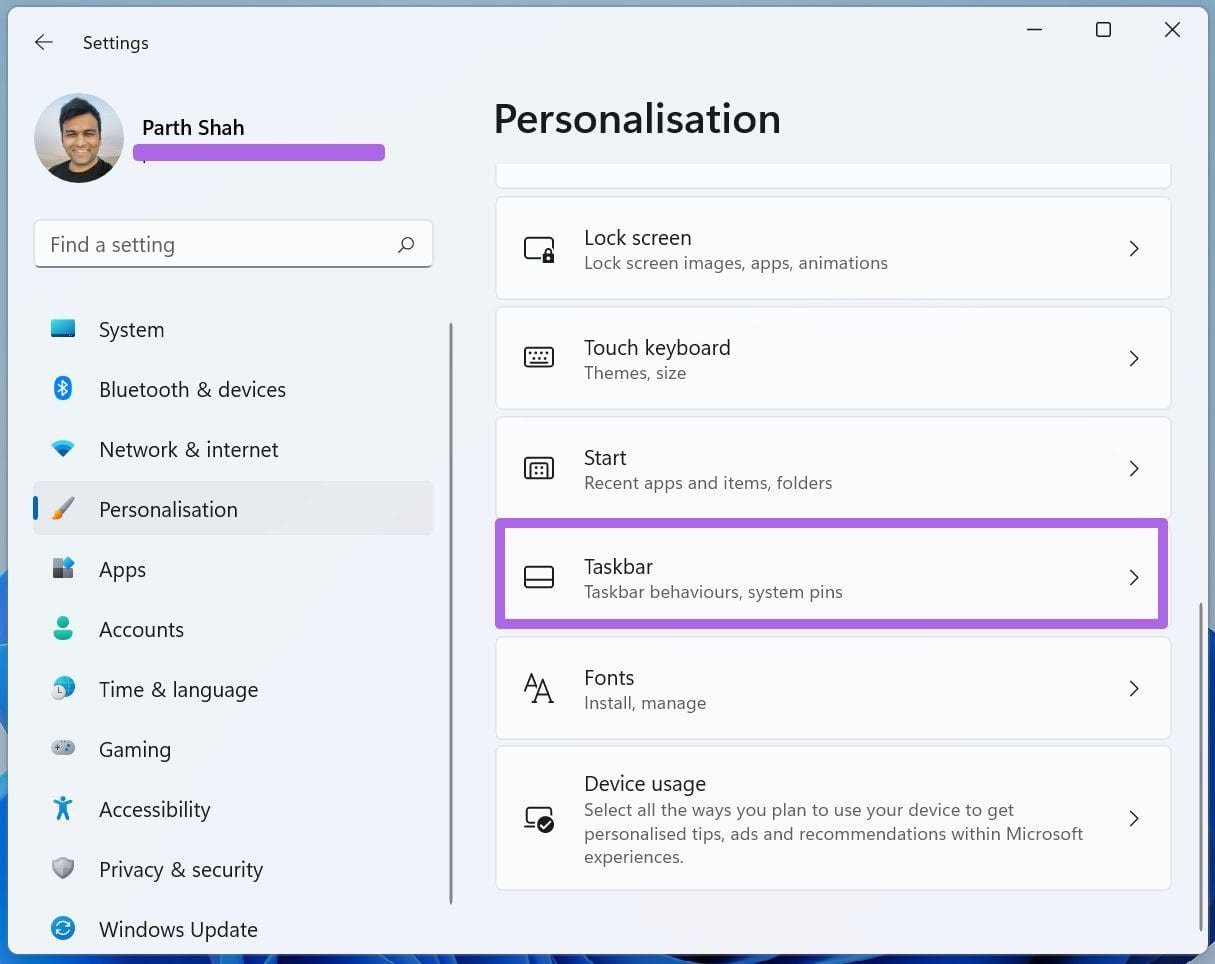Click the Accounts person icon
This screenshot has width=1215, height=964.
pyautogui.click(x=63, y=629)
